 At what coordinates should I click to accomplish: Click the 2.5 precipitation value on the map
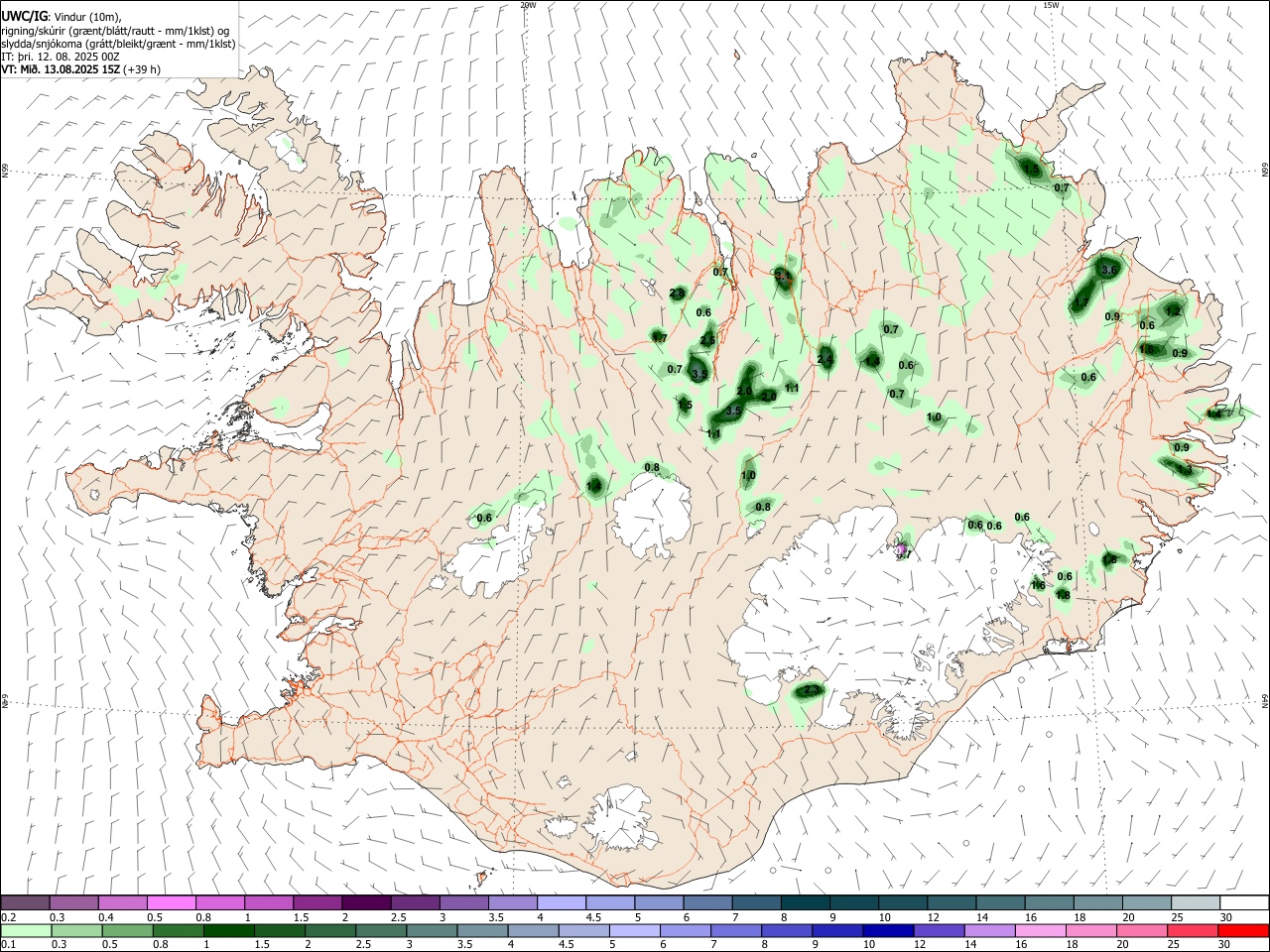(707, 341)
